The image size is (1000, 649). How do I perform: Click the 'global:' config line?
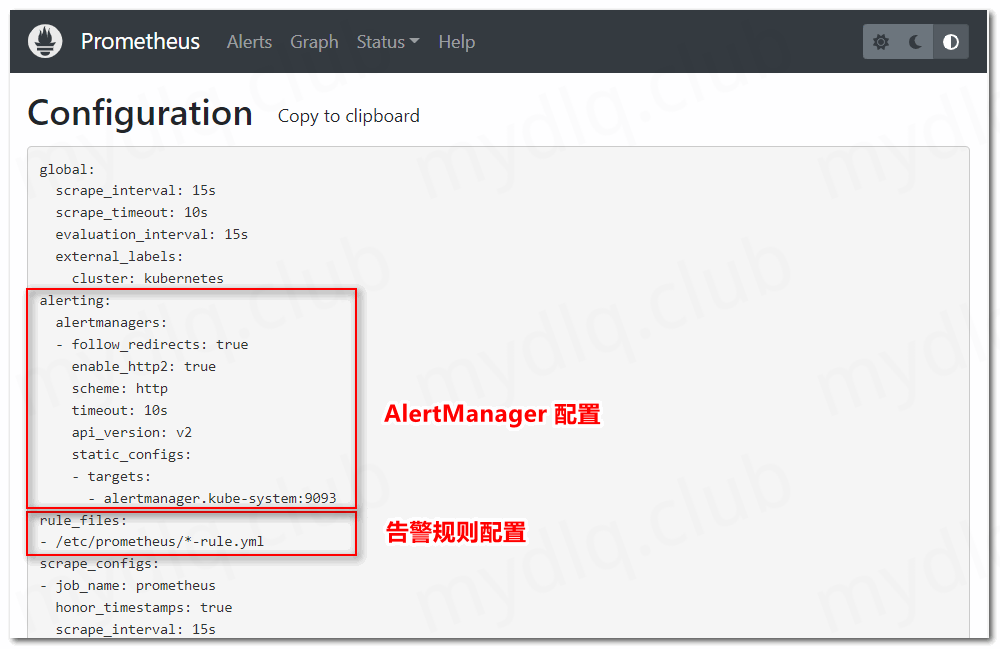(67, 170)
